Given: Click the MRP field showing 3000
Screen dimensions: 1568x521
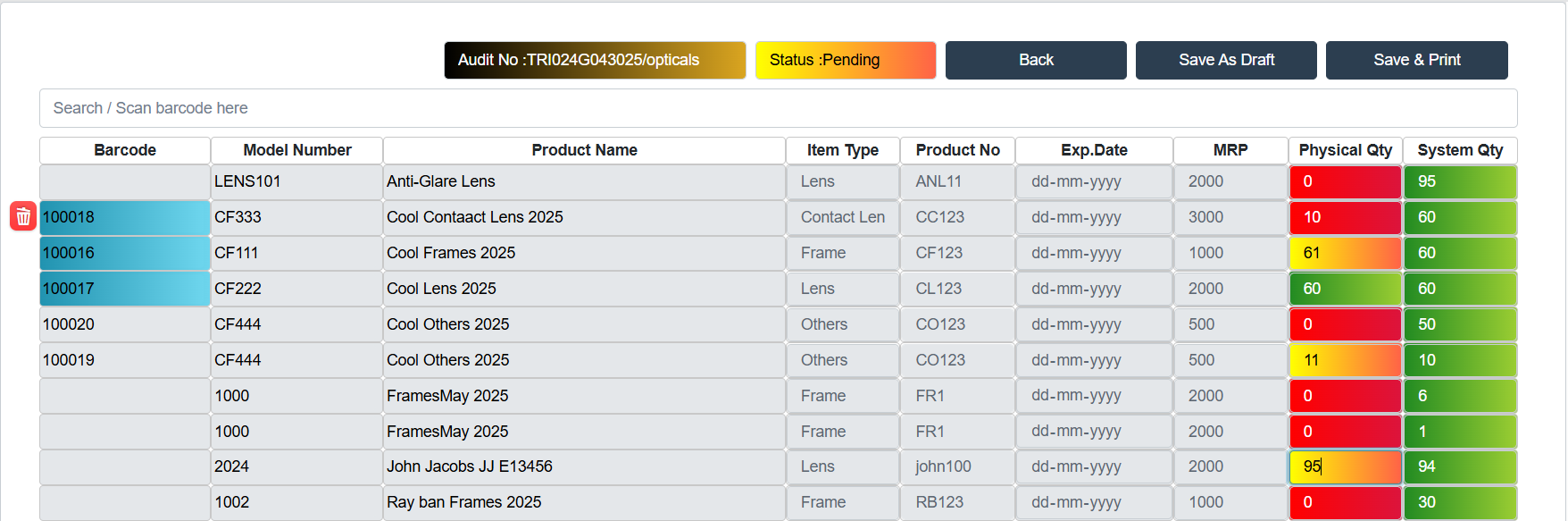Looking at the screenshot, I should point(1230,217).
